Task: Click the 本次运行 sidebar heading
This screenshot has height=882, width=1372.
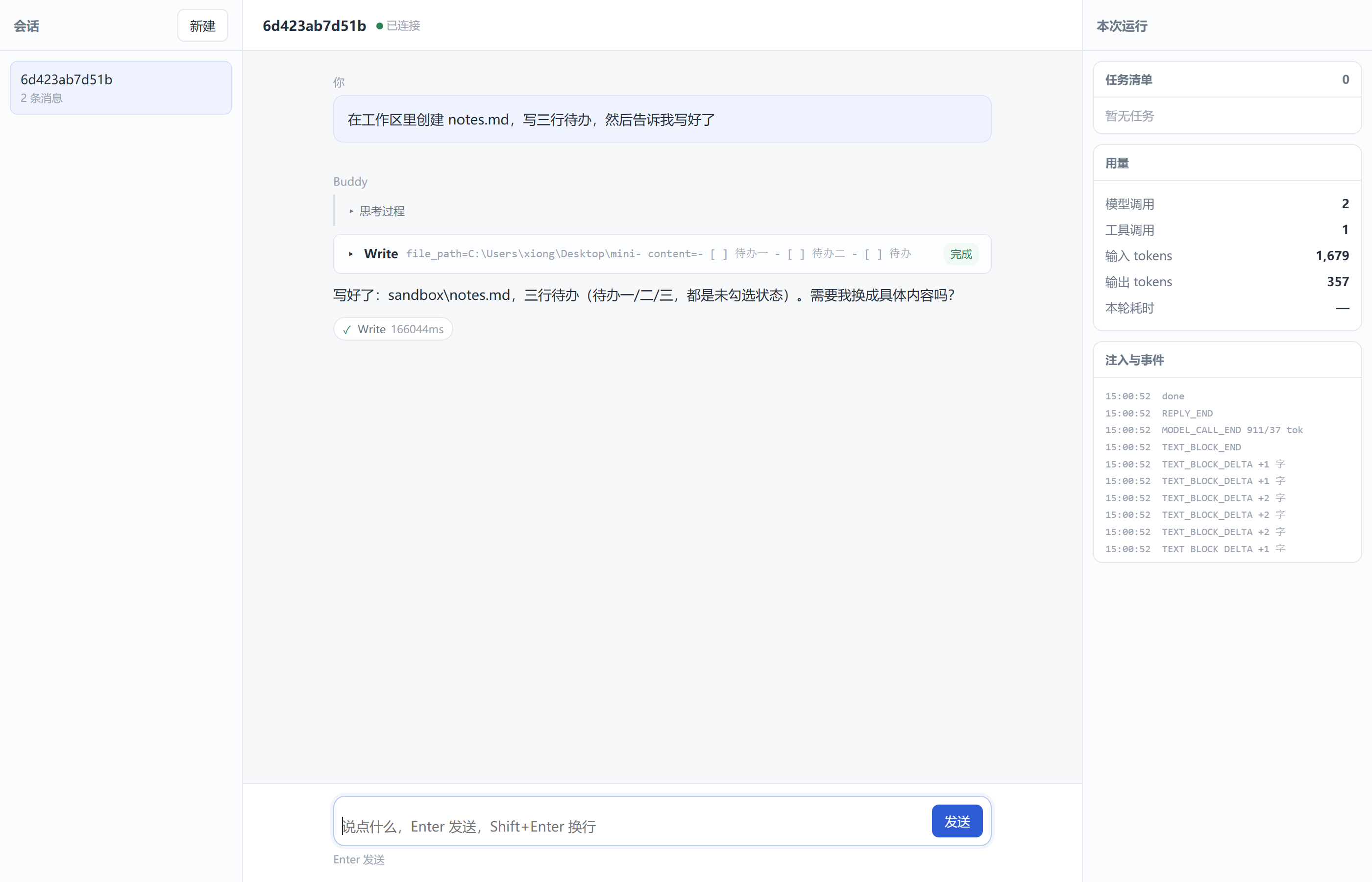Action: click(x=1122, y=26)
